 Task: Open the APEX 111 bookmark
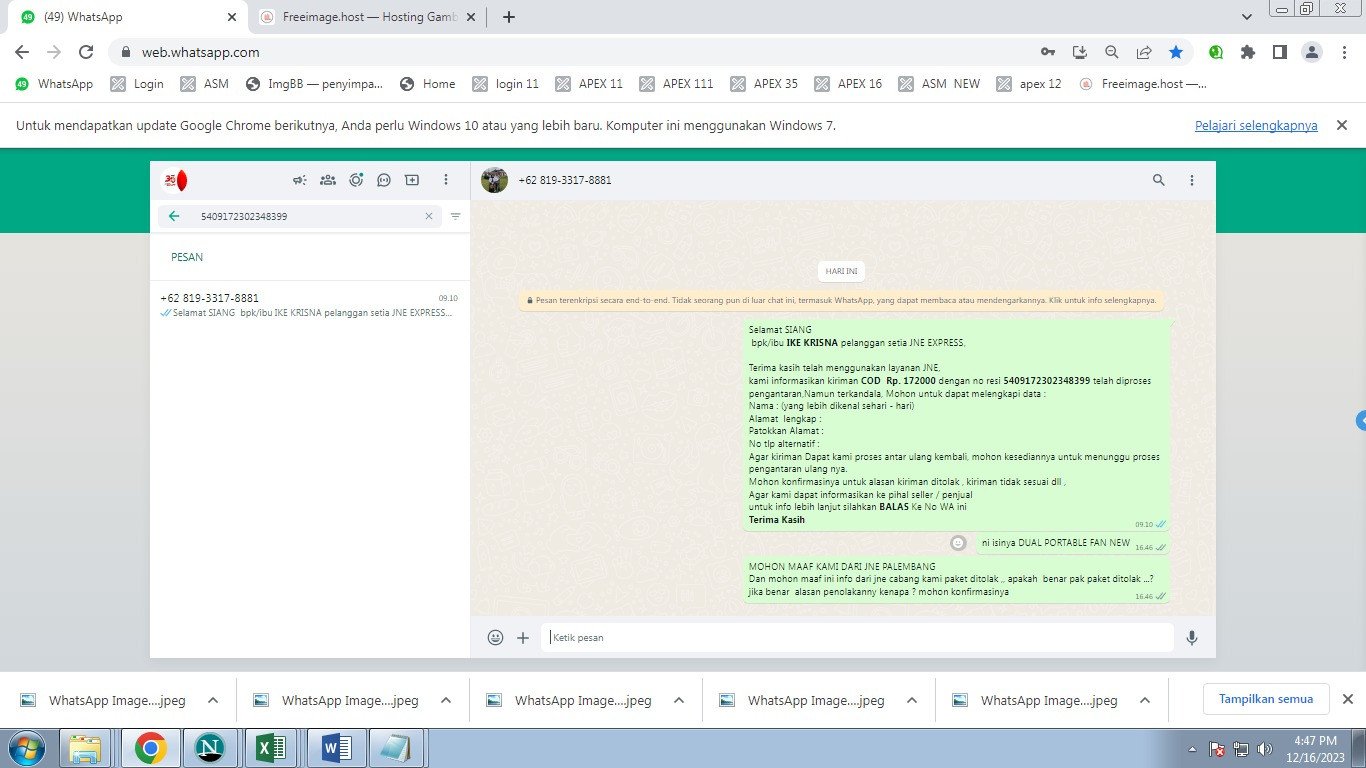click(x=677, y=84)
